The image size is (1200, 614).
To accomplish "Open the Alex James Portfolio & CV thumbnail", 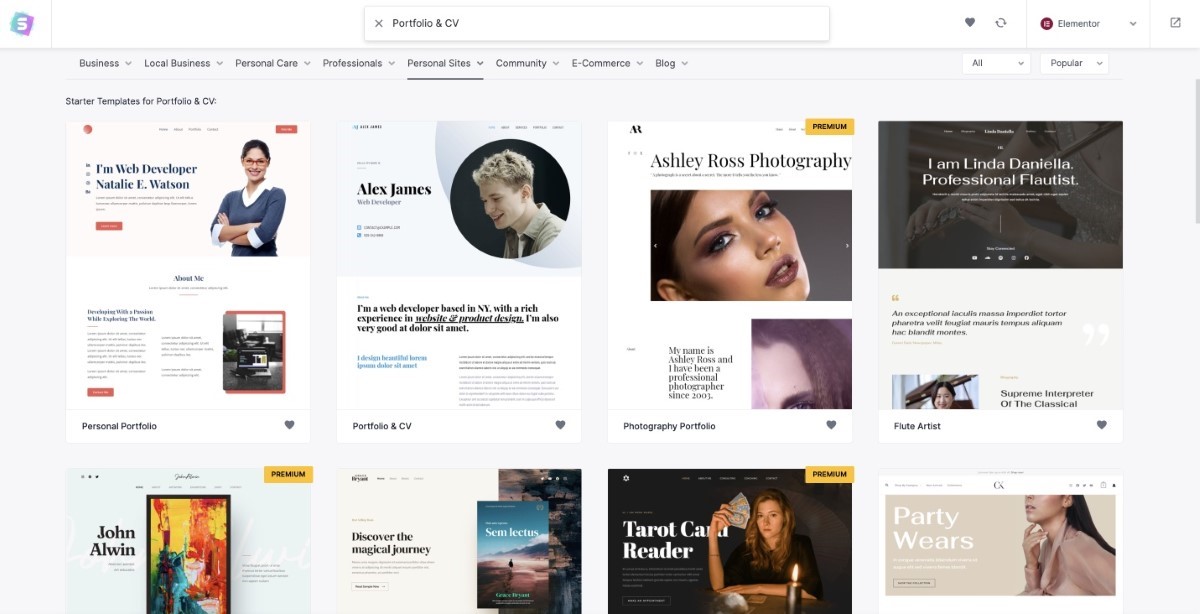I will (459, 265).
